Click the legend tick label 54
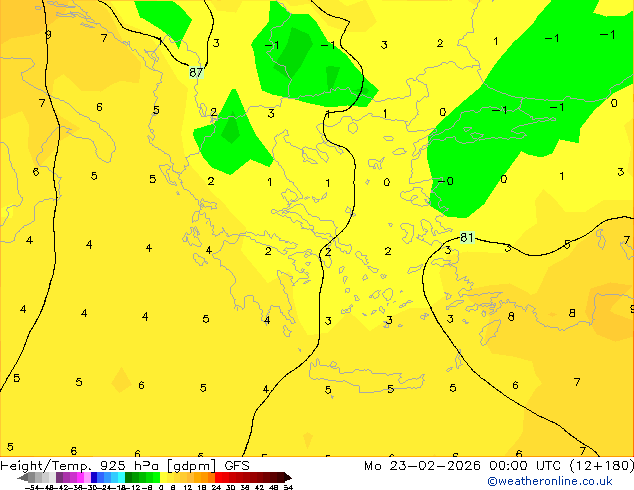Image resolution: width=634 pixels, height=490 pixels. [x=288, y=487]
